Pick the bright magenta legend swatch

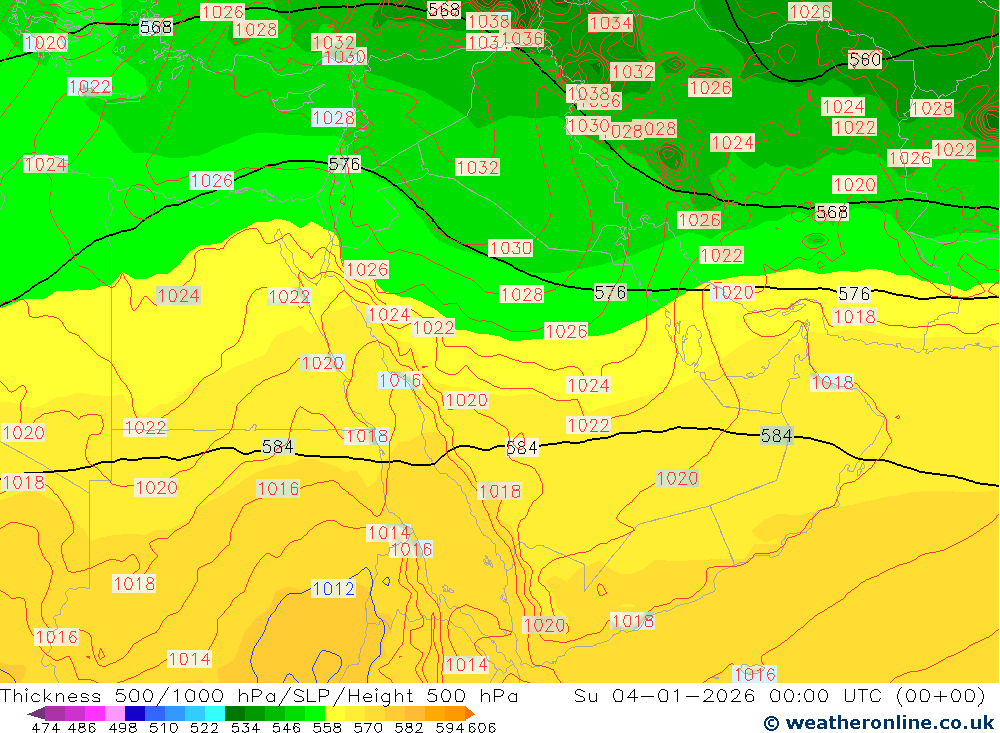(93, 713)
